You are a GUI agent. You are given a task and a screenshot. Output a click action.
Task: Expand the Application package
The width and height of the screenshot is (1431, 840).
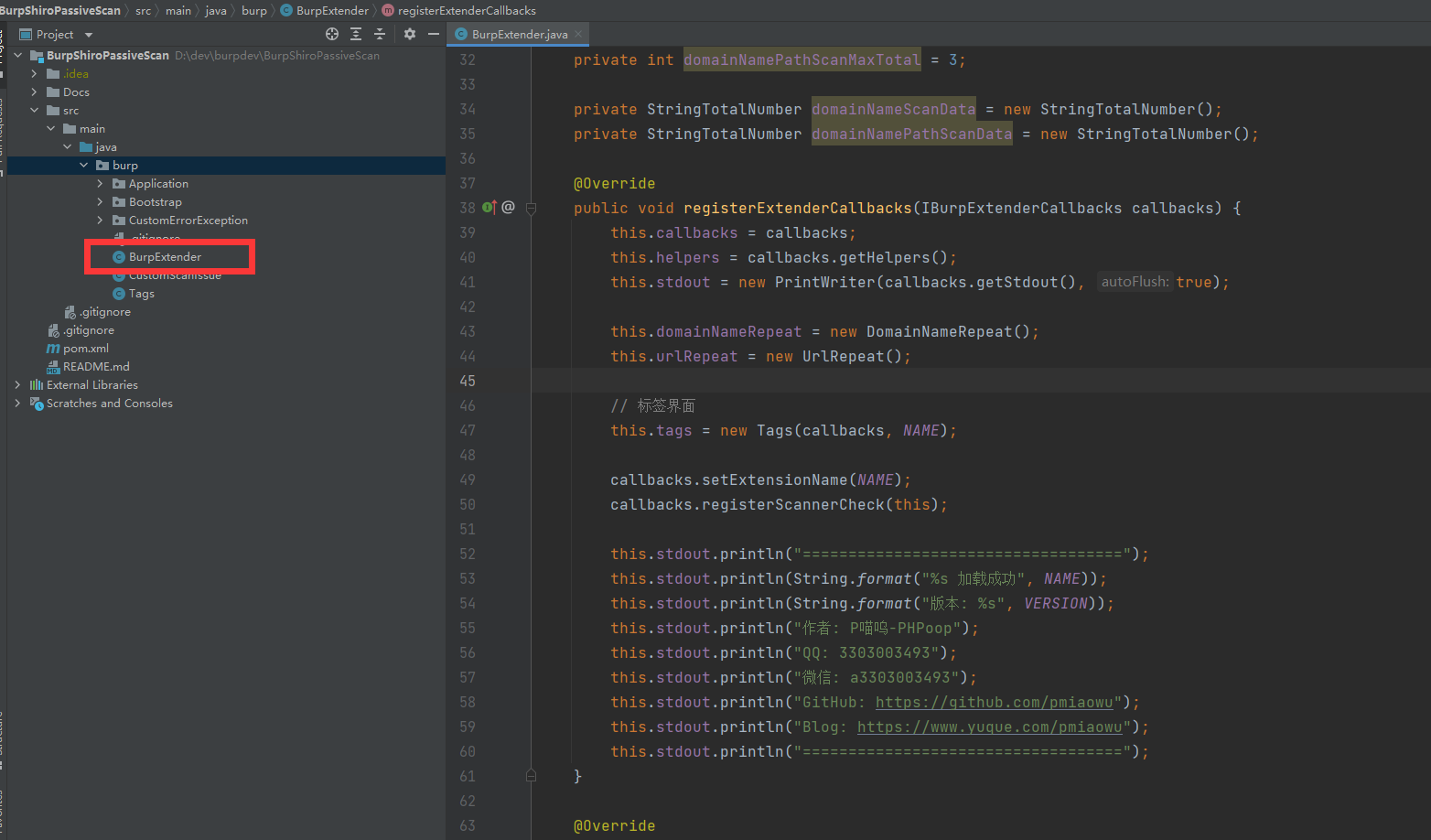point(100,184)
